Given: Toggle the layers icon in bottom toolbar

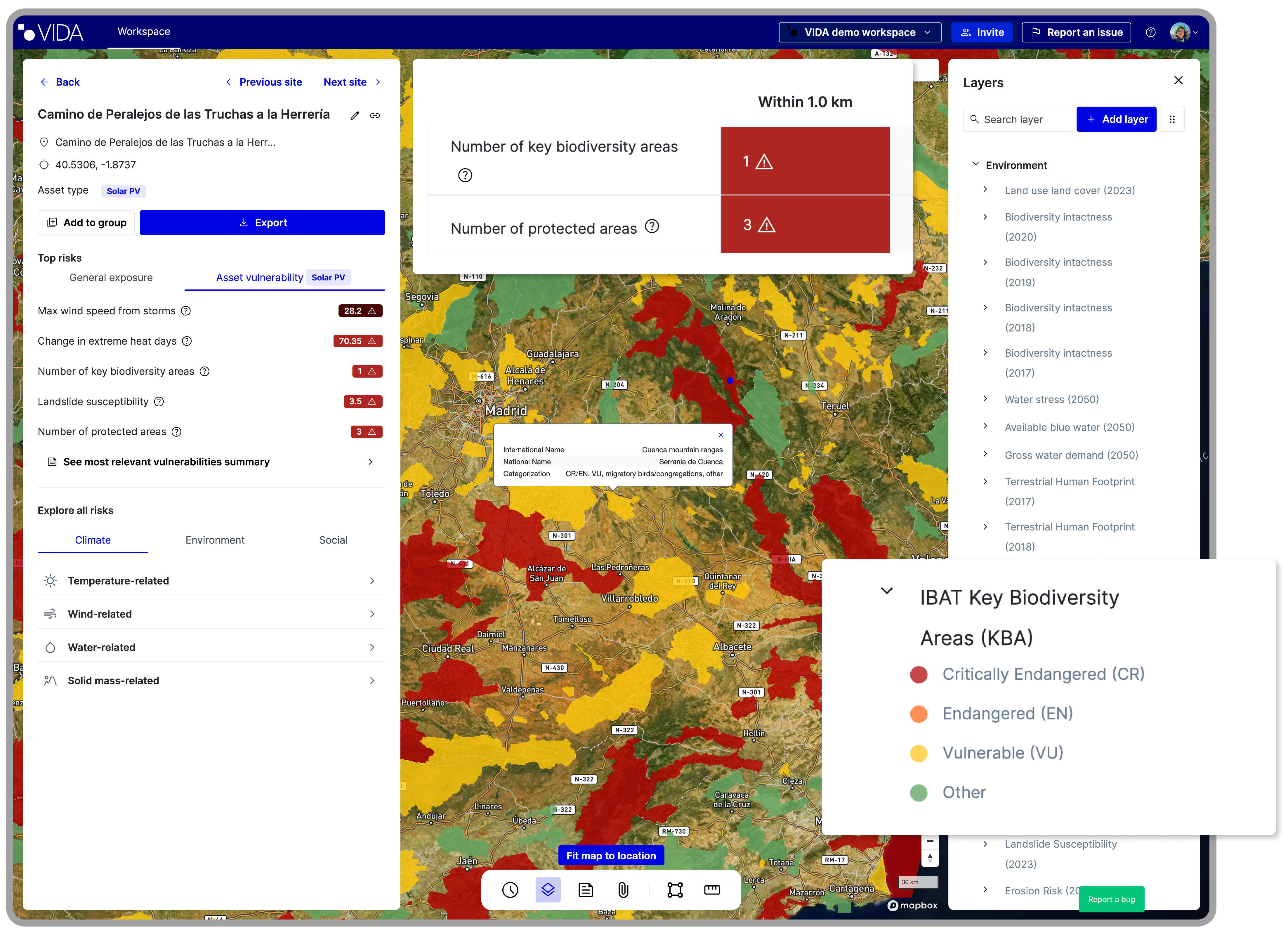Looking at the screenshot, I should coord(547,889).
